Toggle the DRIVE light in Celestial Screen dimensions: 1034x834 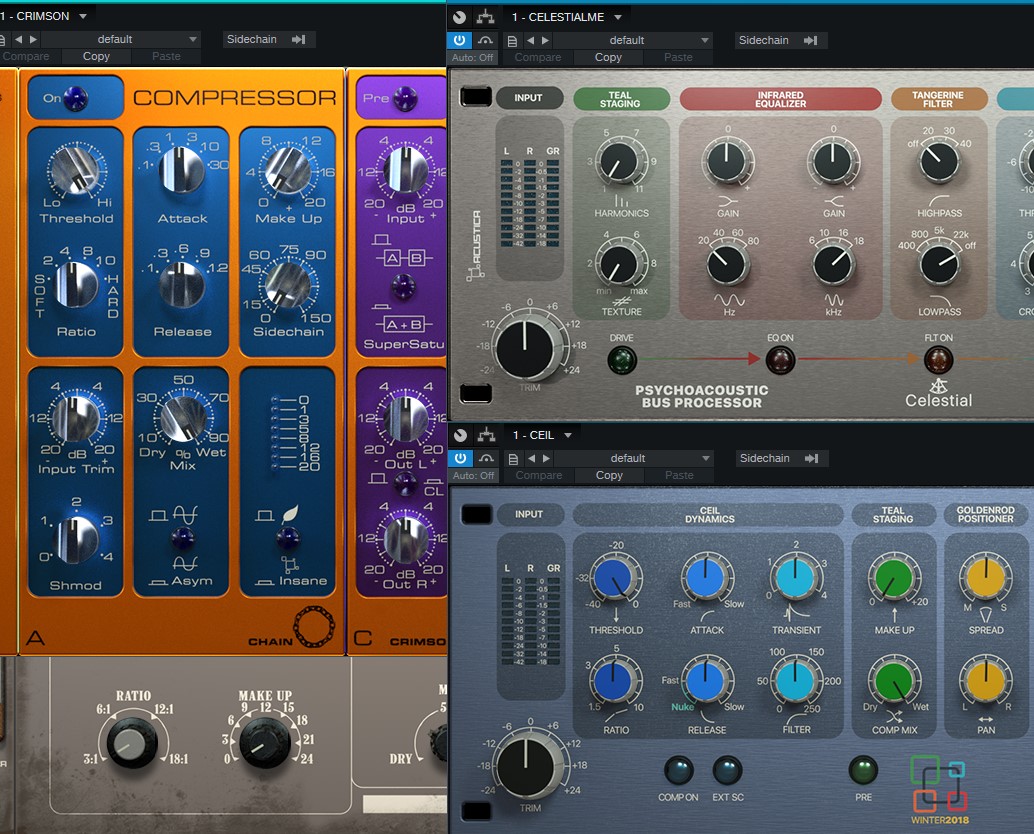point(621,360)
